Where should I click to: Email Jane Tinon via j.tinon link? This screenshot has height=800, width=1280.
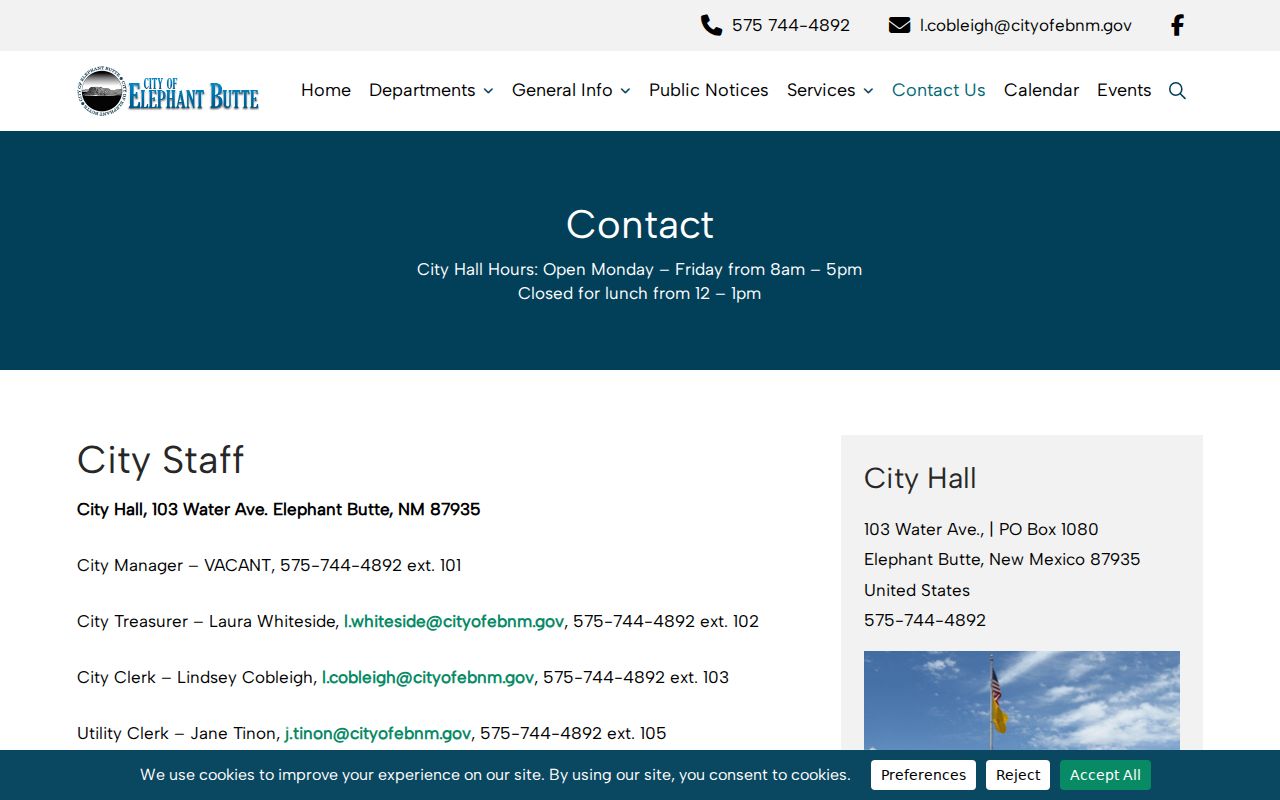378,733
